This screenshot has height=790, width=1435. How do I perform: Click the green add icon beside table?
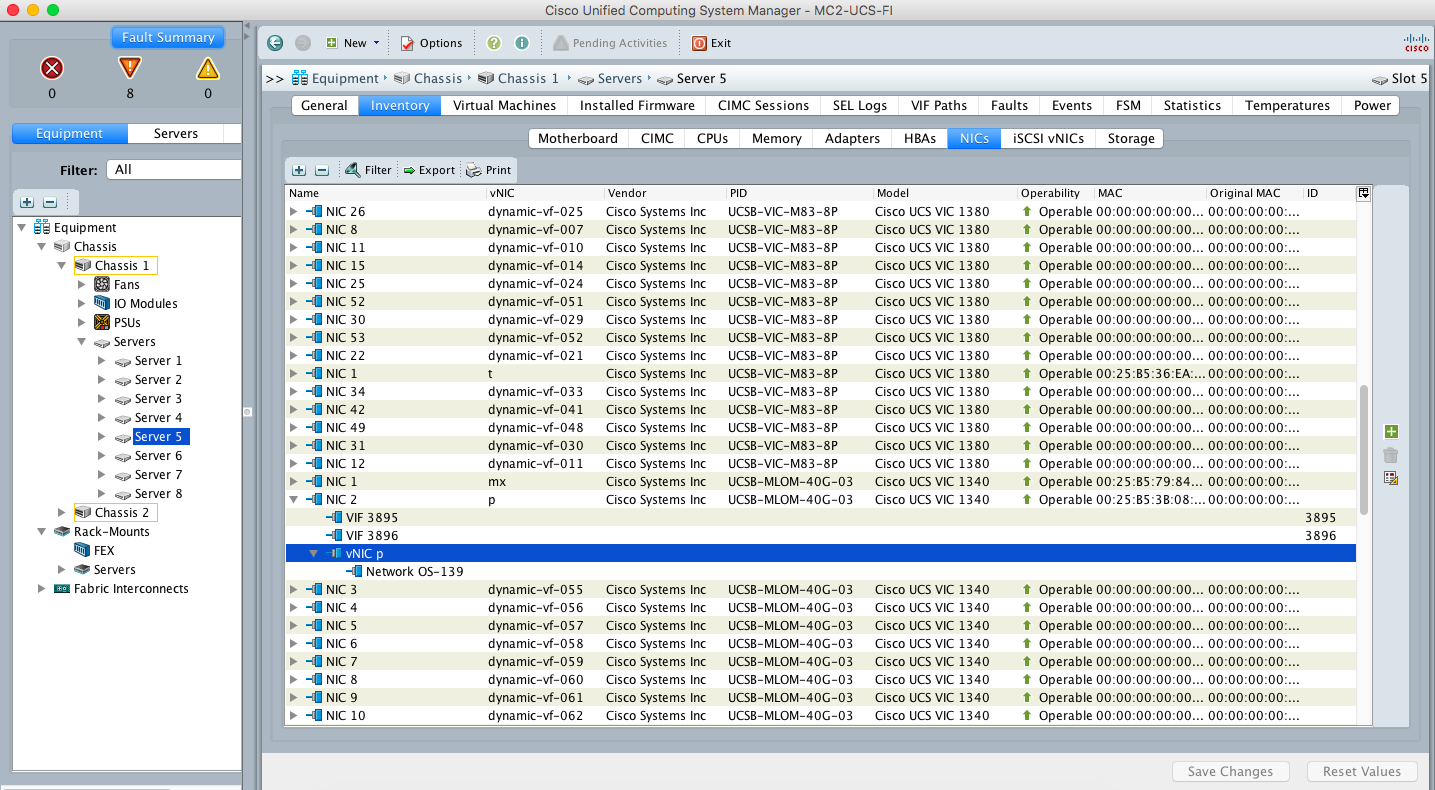[x=1390, y=432]
